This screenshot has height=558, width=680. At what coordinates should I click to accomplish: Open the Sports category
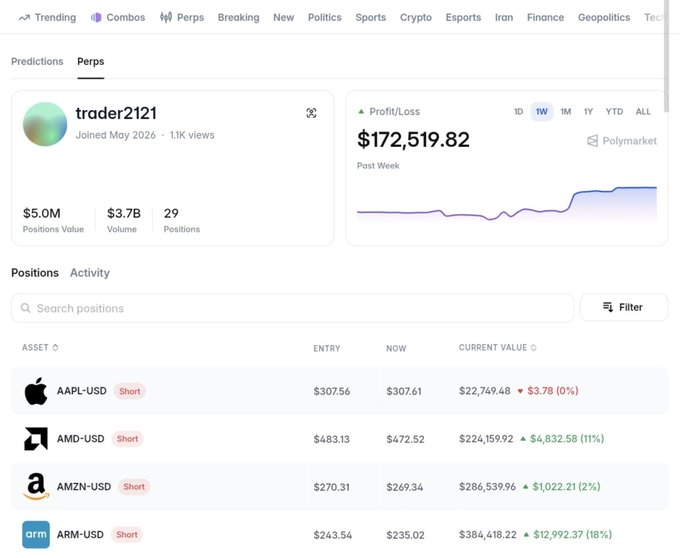point(371,17)
